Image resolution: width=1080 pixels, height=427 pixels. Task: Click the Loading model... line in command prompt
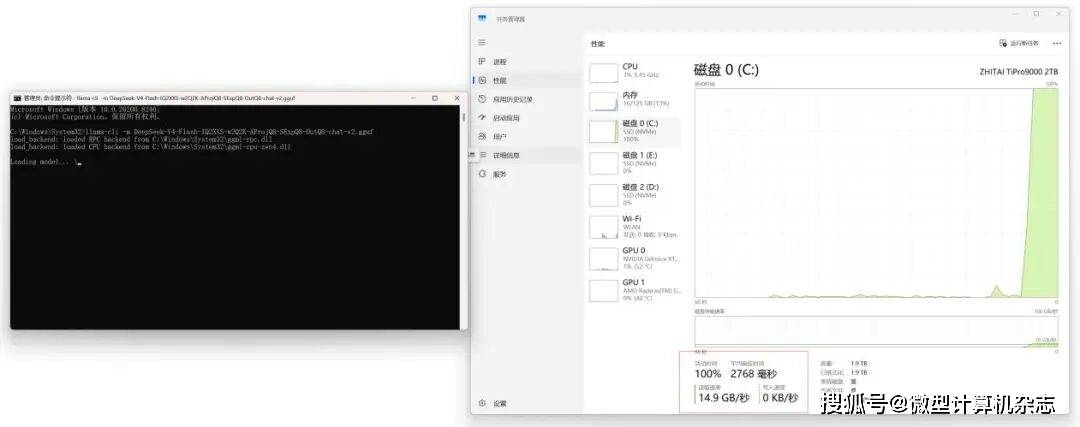coord(46,163)
